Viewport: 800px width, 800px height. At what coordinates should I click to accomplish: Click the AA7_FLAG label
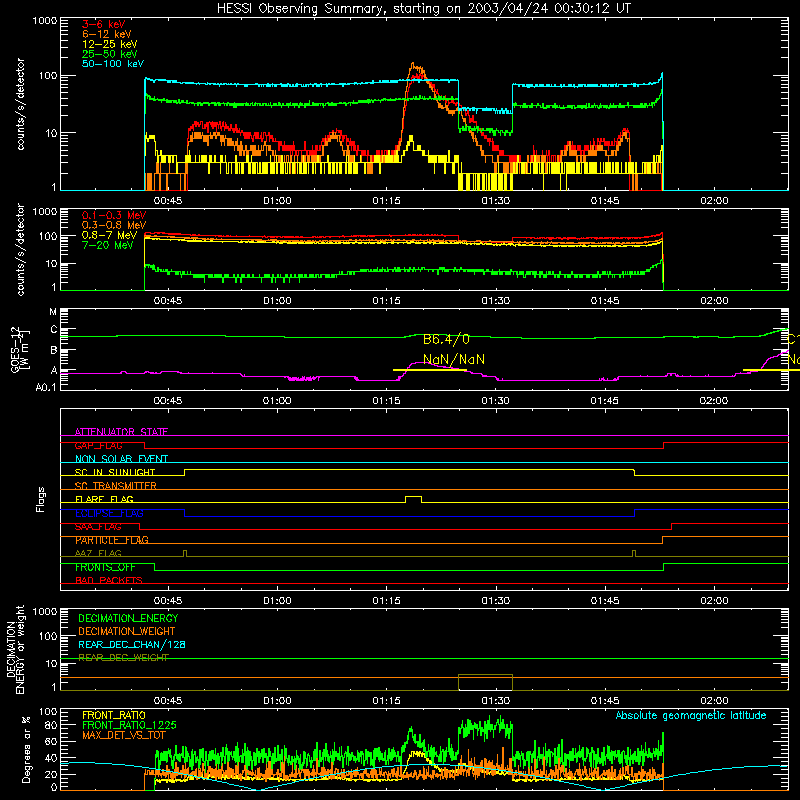[x=98, y=553]
